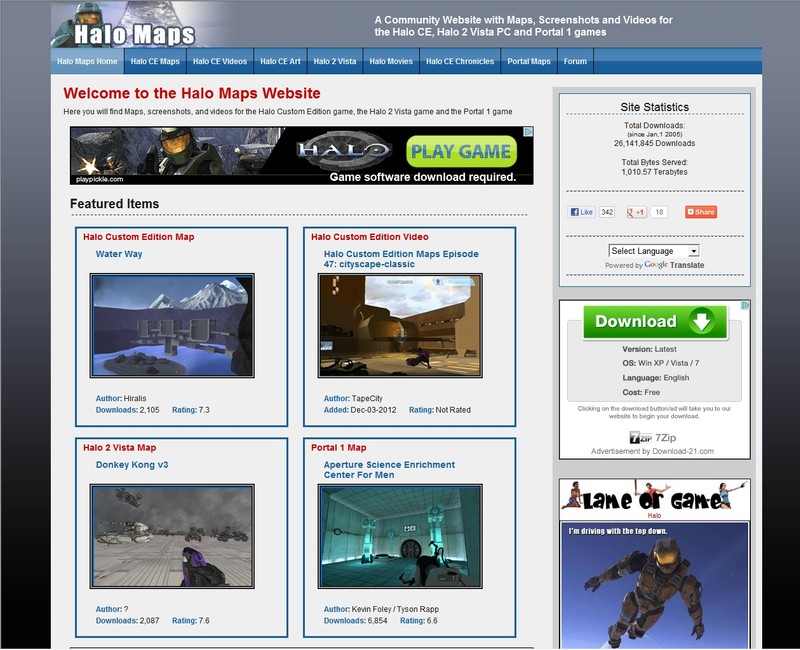Go to Halo CE Videos tab
Screen dimensions: 800x650
click(220, 61)
